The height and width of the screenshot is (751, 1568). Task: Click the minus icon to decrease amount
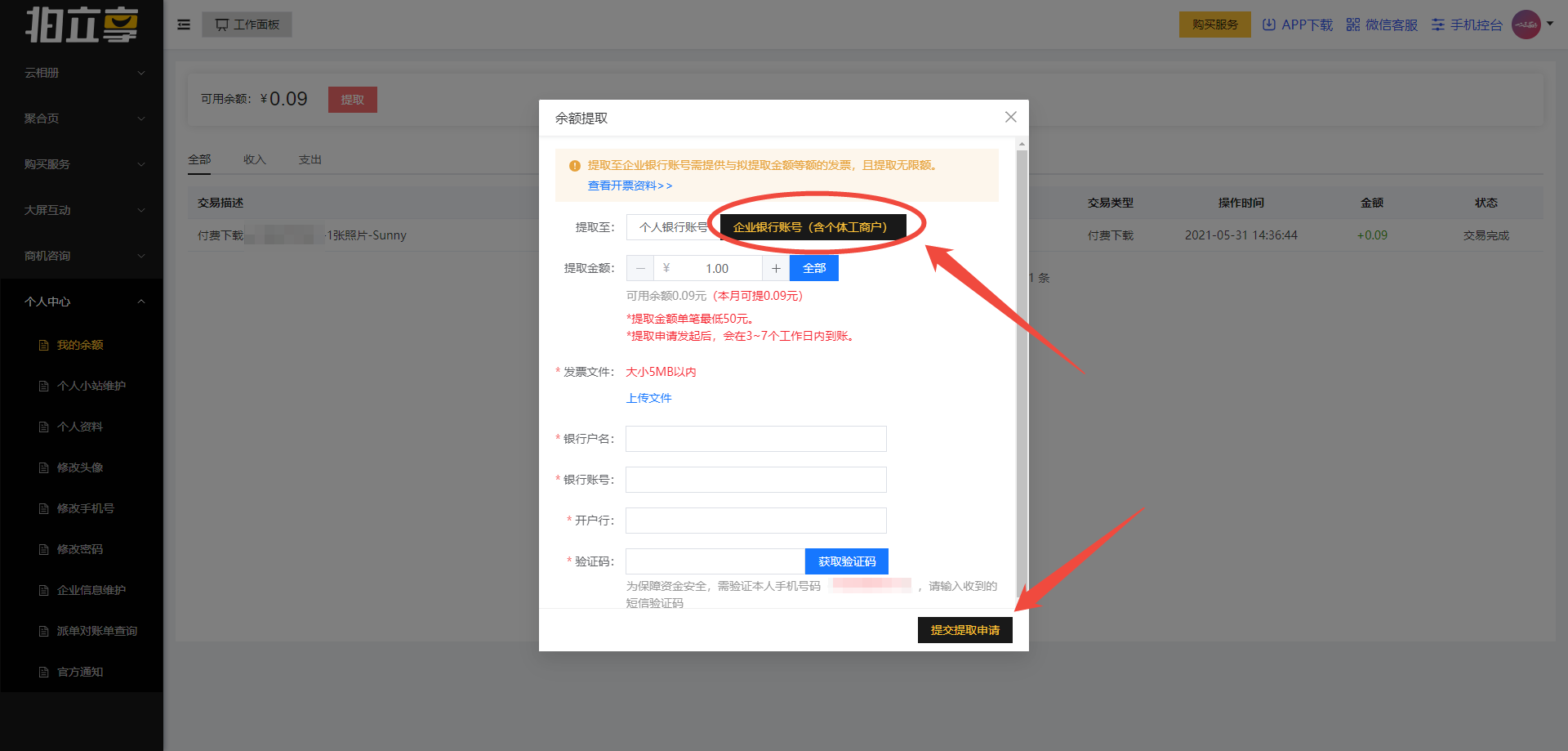640,268
